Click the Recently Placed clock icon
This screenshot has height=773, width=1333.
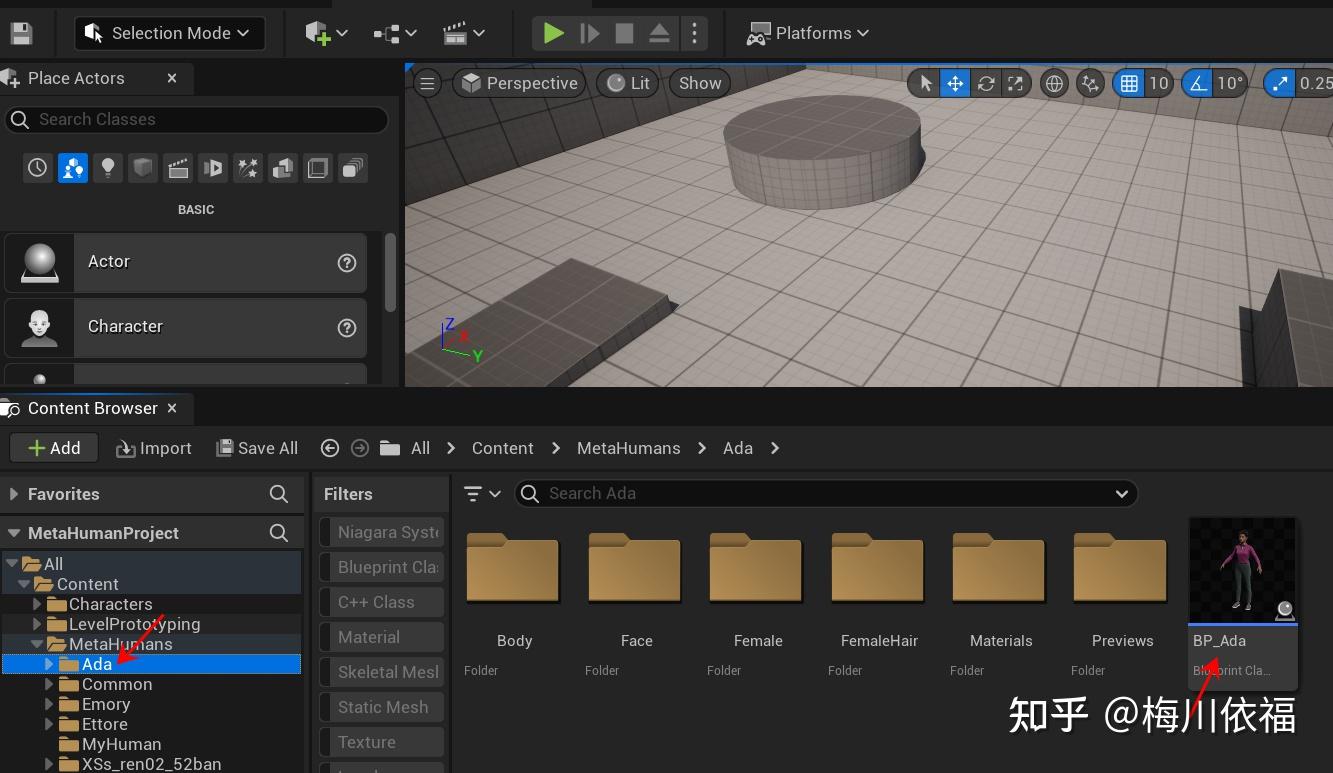point(37,168)
